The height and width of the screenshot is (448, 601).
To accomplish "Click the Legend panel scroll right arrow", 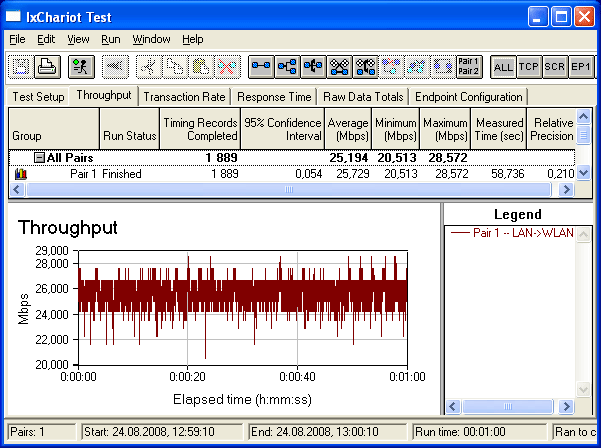I will click(x=566, y=406).
